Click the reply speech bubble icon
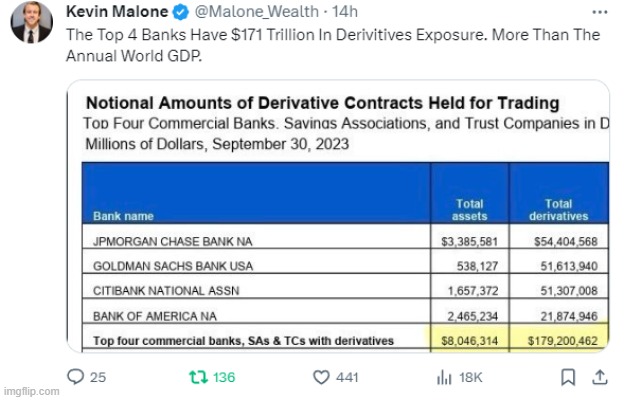624x400 pixels. click(x=75, y=377)
